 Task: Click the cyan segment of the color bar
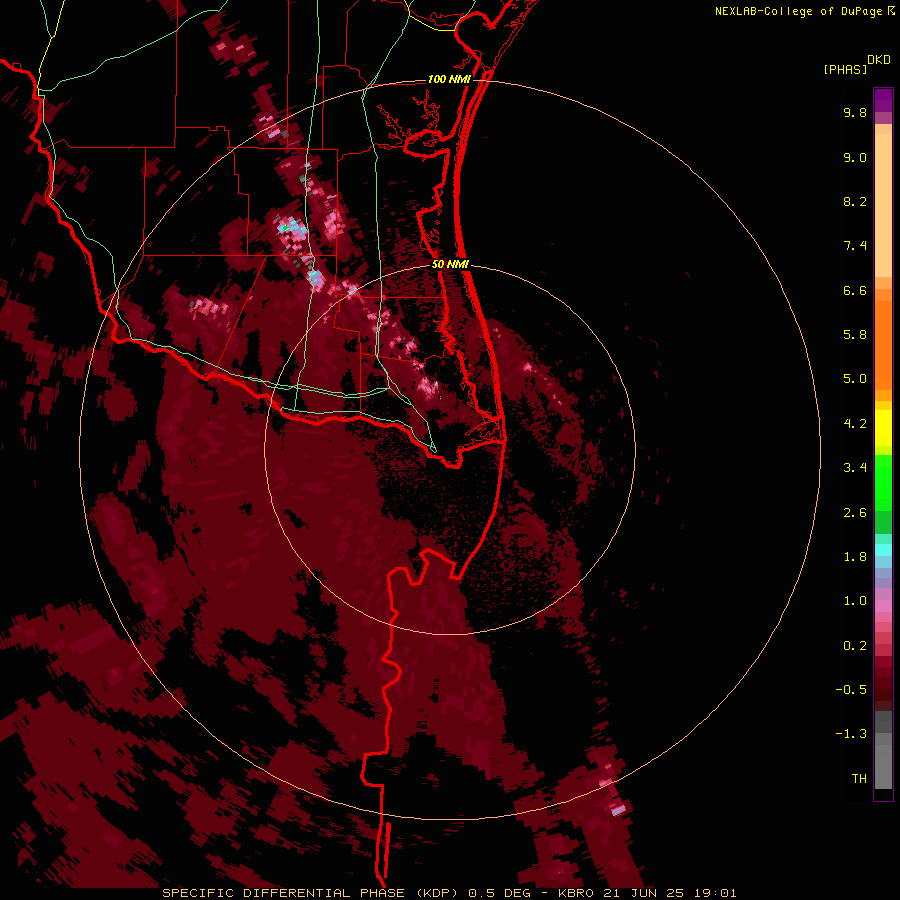tap(883, 550)
